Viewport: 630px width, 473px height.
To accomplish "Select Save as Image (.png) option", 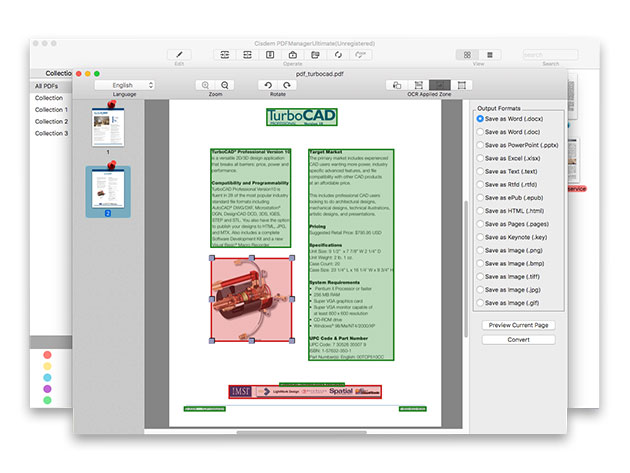I will tap(509, 250).
